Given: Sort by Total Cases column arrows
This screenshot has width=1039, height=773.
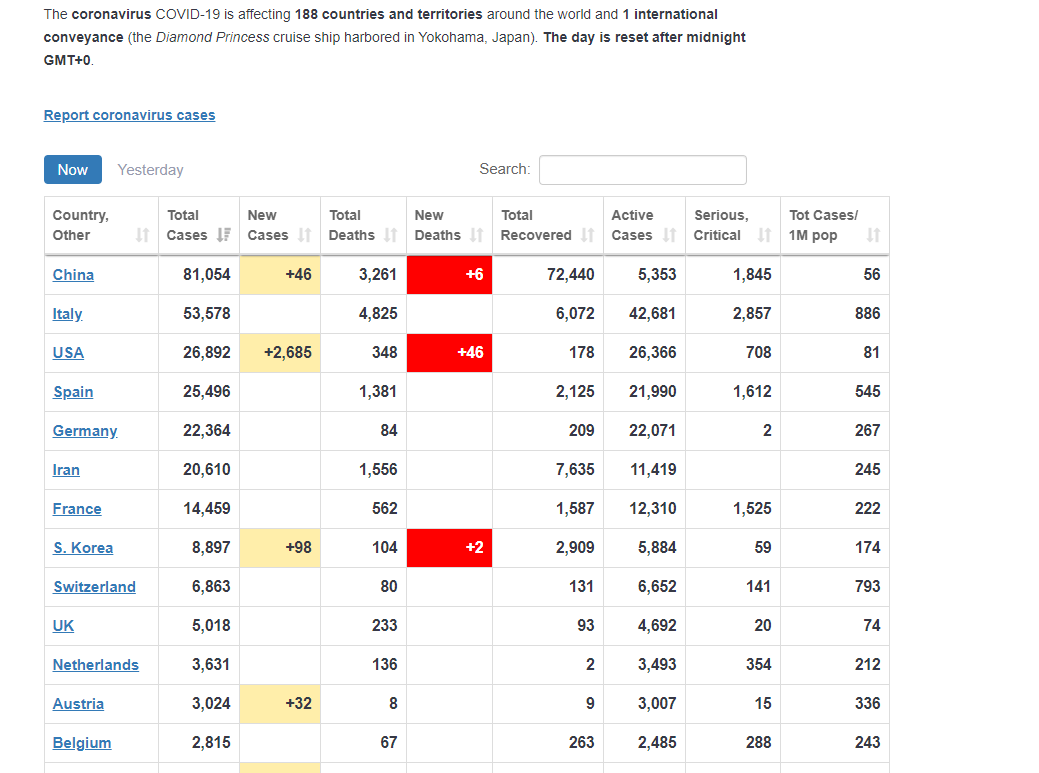Looking at the screenshot, I should tap(224, 235).
